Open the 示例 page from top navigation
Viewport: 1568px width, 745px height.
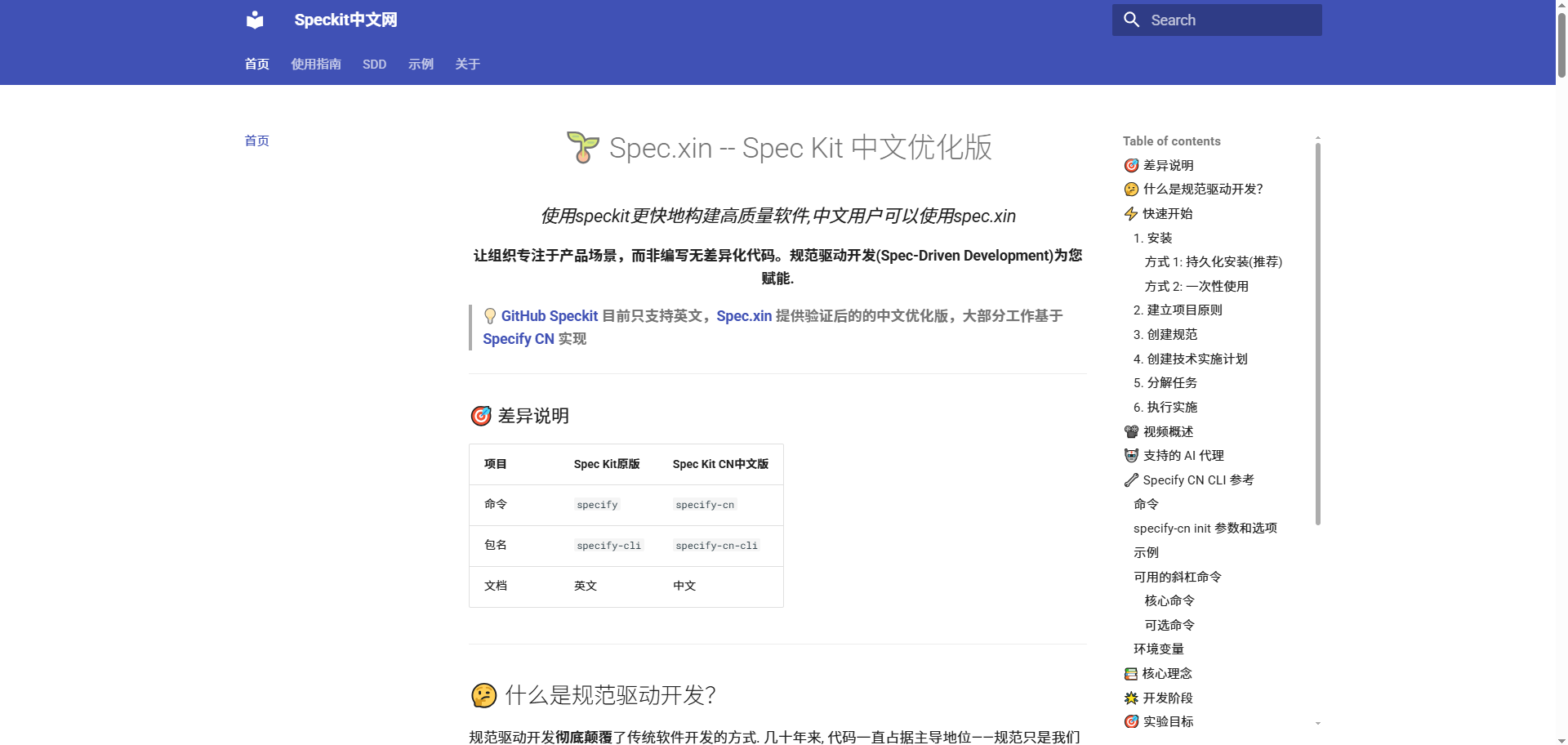421,64
